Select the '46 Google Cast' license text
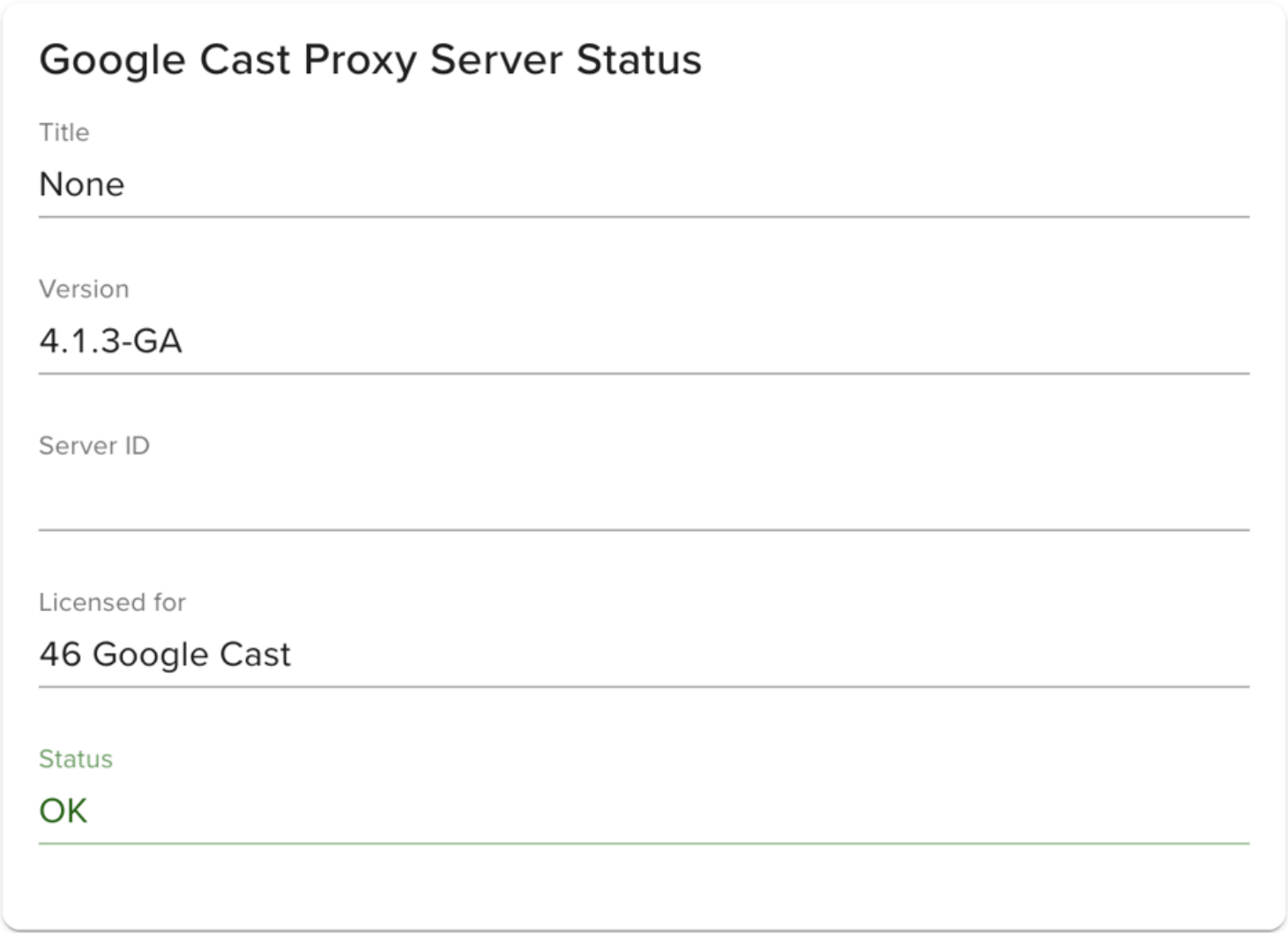Screen dimensions: 1288x933 [x=166, y=654]
